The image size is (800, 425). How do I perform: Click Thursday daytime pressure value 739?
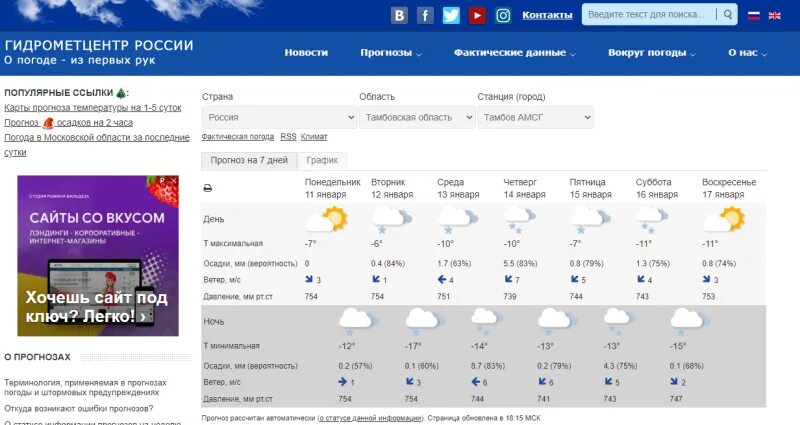click(510, 296)
